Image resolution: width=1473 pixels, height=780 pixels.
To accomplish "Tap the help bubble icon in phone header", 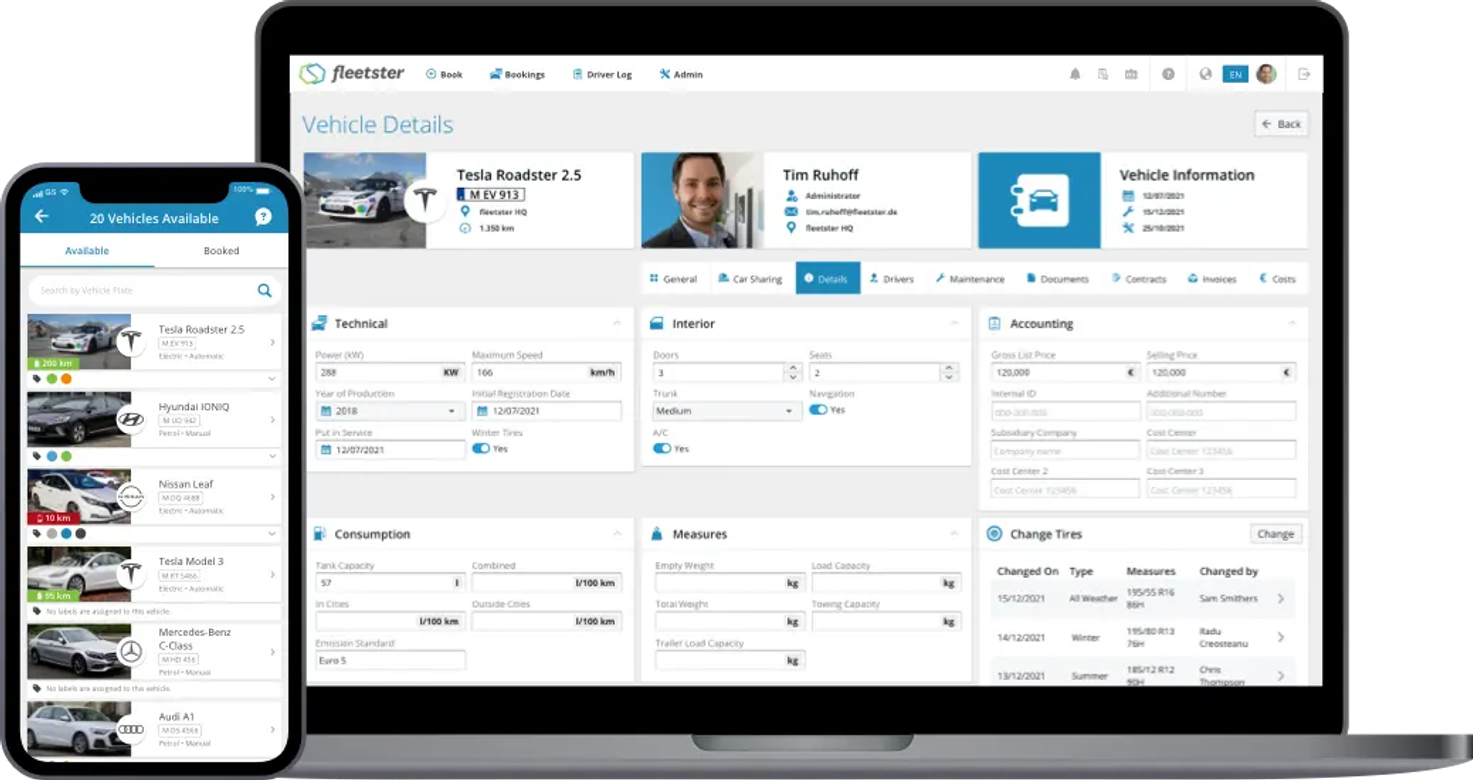I will (x=263, y=216).
